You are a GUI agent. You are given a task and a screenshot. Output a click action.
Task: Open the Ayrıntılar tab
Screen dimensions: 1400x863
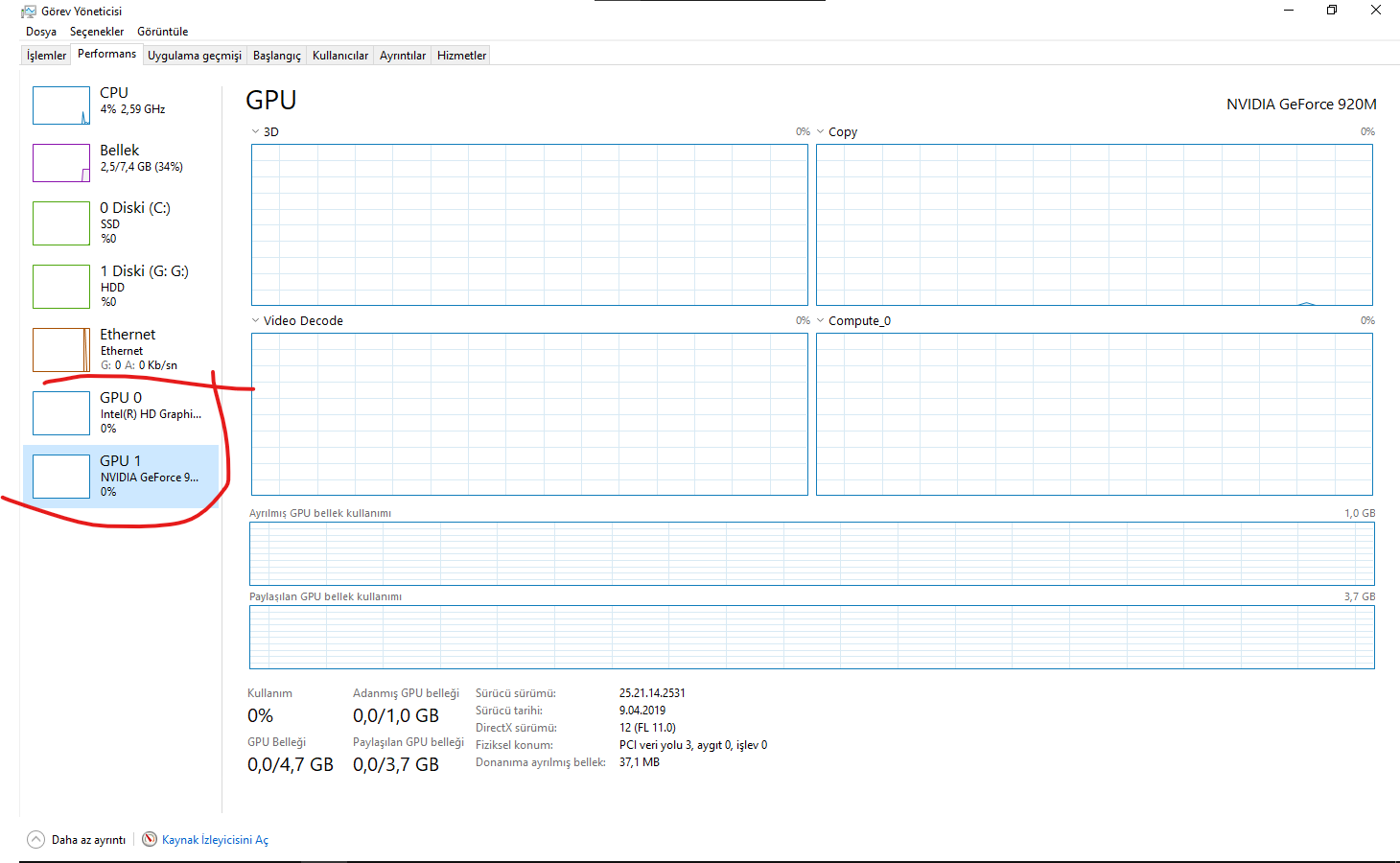point(403,56)
